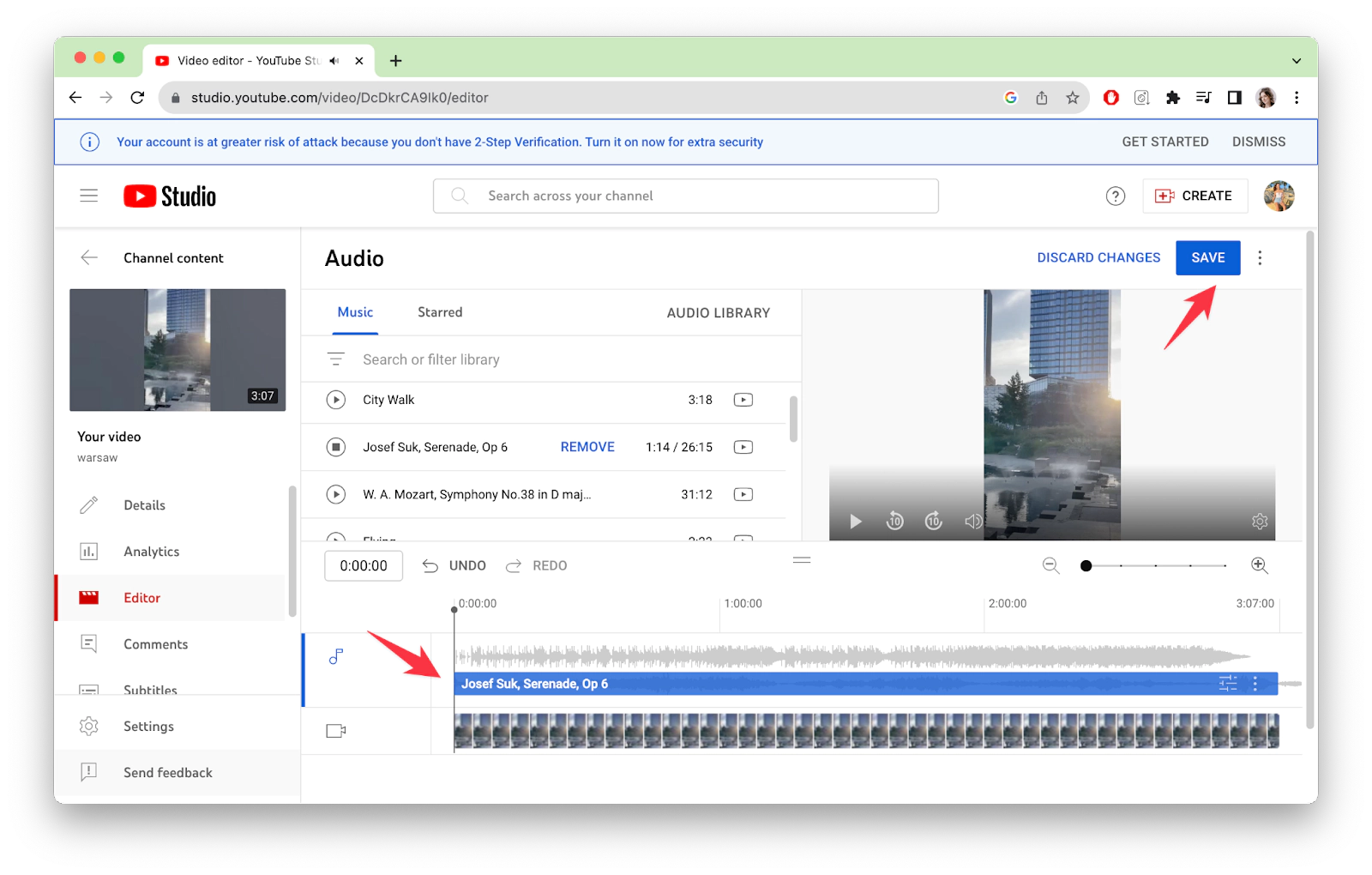The height and width of the screenshot is (875, 1372).
Task: Click the blue SAVE button
Action: [x=1207, y=258]
